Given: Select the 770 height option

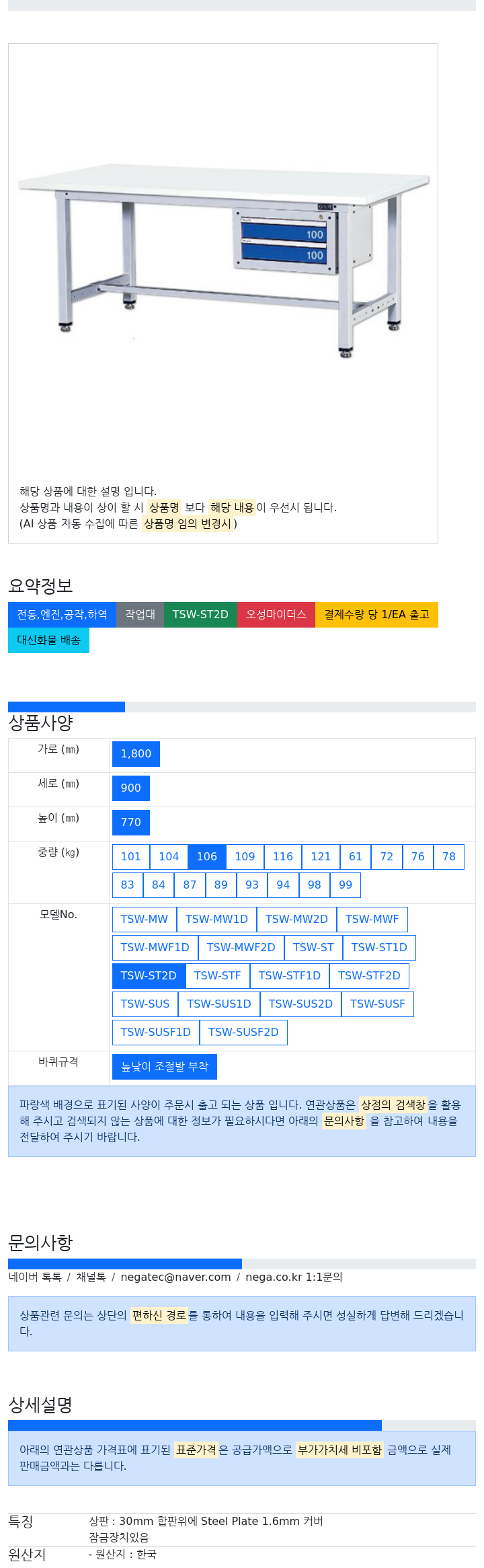Looking at the screenshot, I should pos(131,822).
